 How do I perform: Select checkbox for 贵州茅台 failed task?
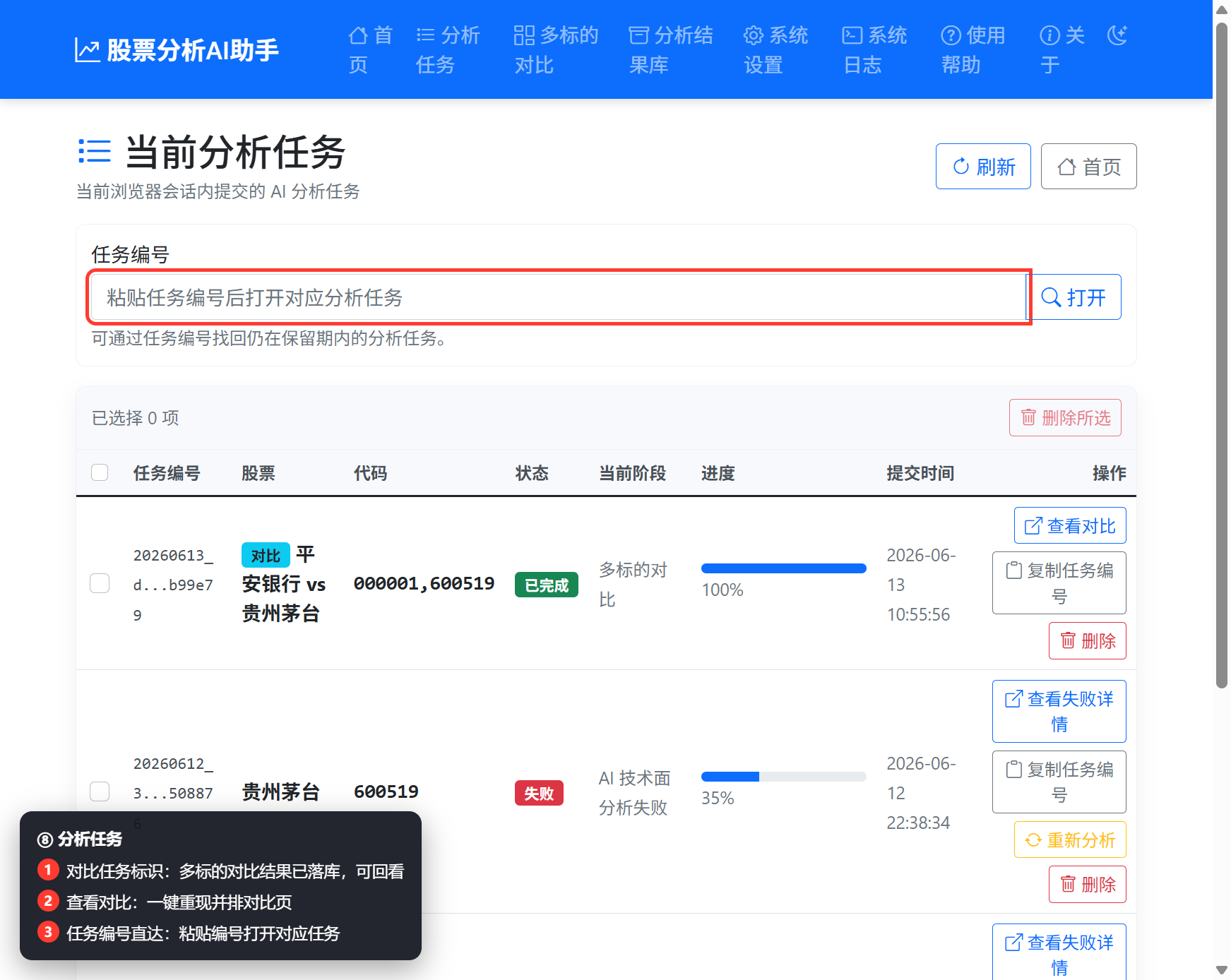tap(100, 791)
